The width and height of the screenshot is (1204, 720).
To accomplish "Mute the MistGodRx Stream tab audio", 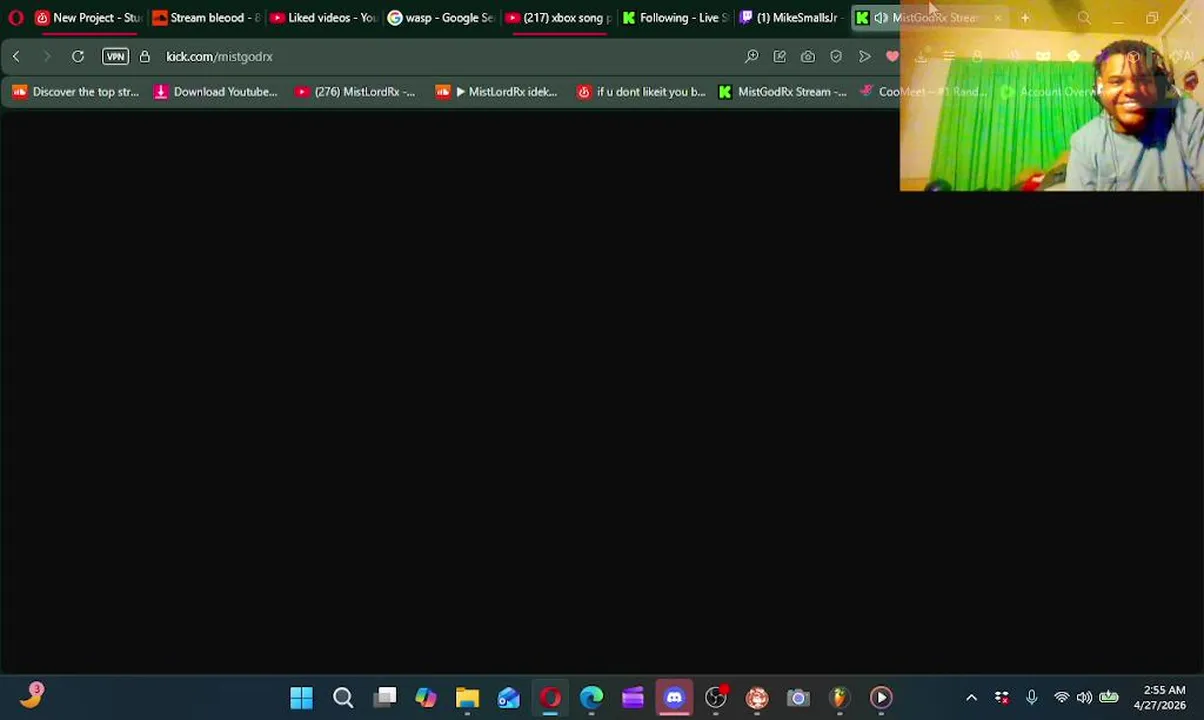I will coord(881,18).
